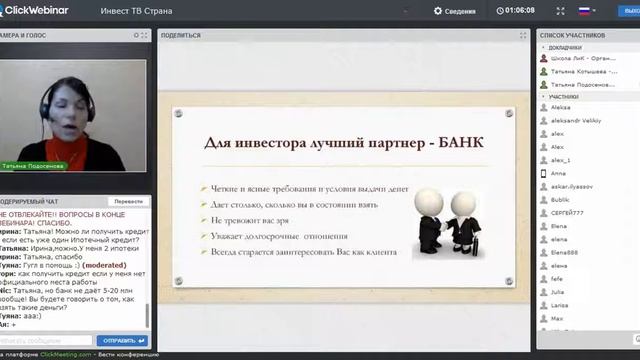Select participant name СЕРГЕЙ777
The image size is (640, 360).
coord(567,213)
